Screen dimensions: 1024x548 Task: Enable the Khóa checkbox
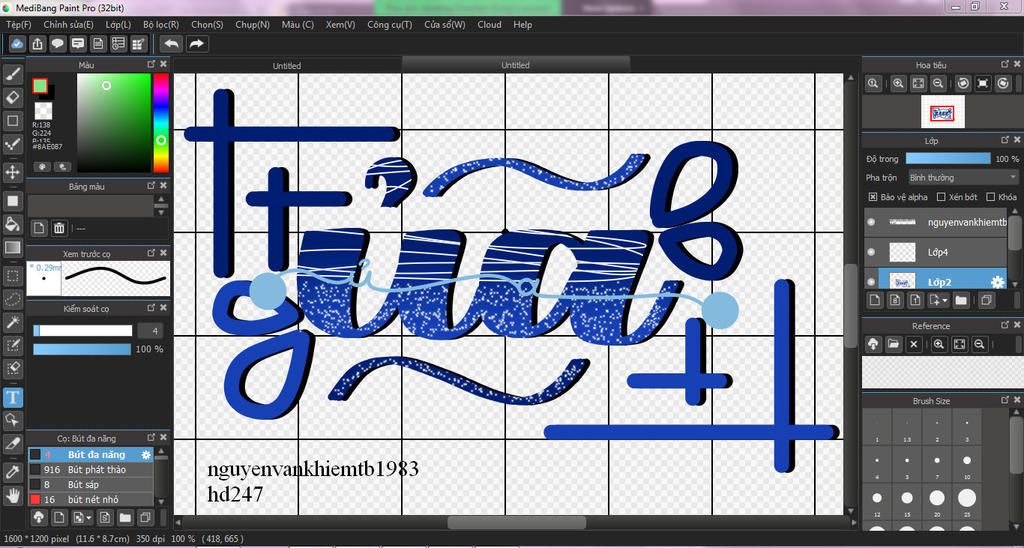click(991, 197)
